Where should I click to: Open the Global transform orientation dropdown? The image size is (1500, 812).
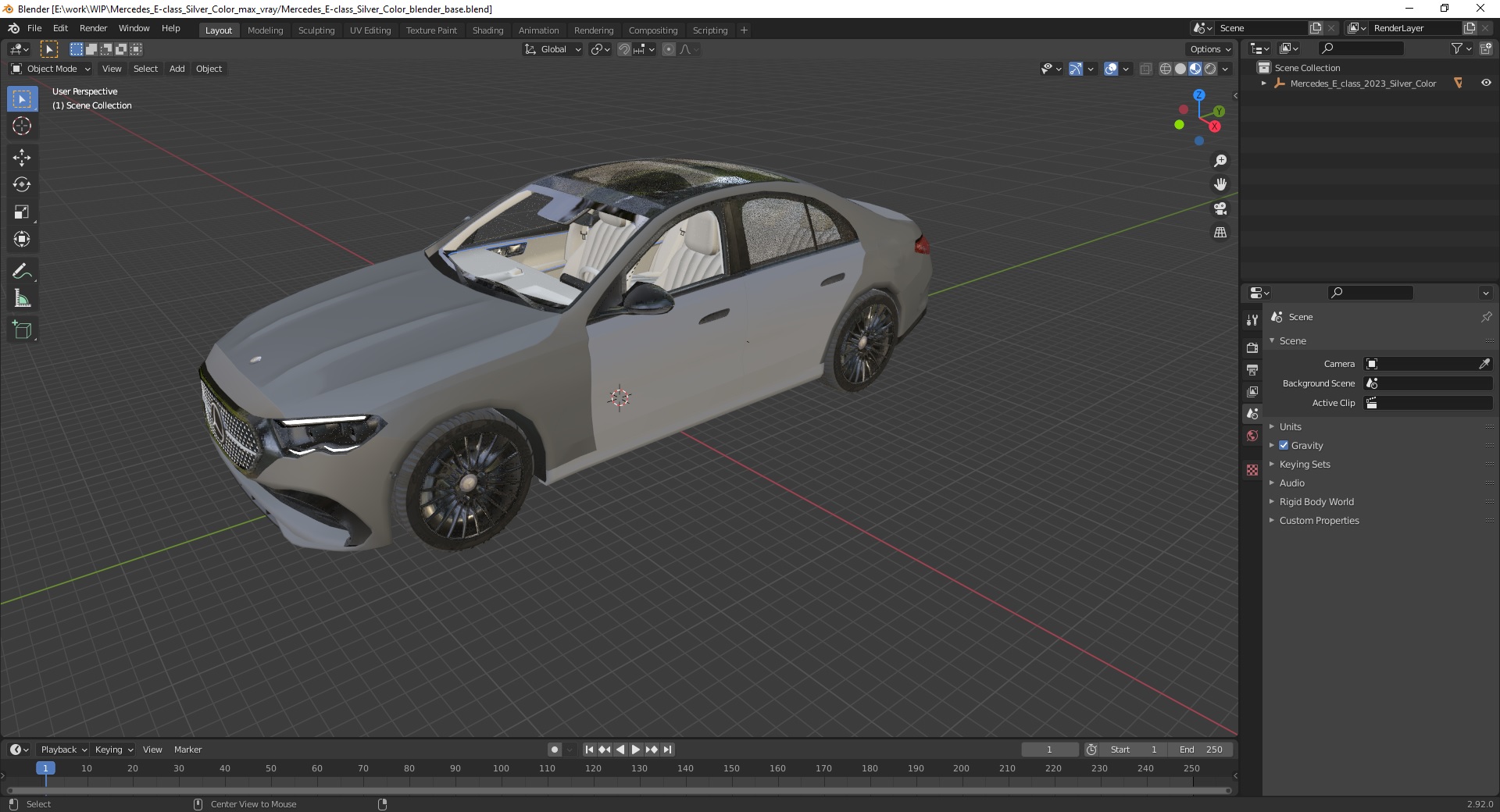pyautogui.click(x=552, y=49)
